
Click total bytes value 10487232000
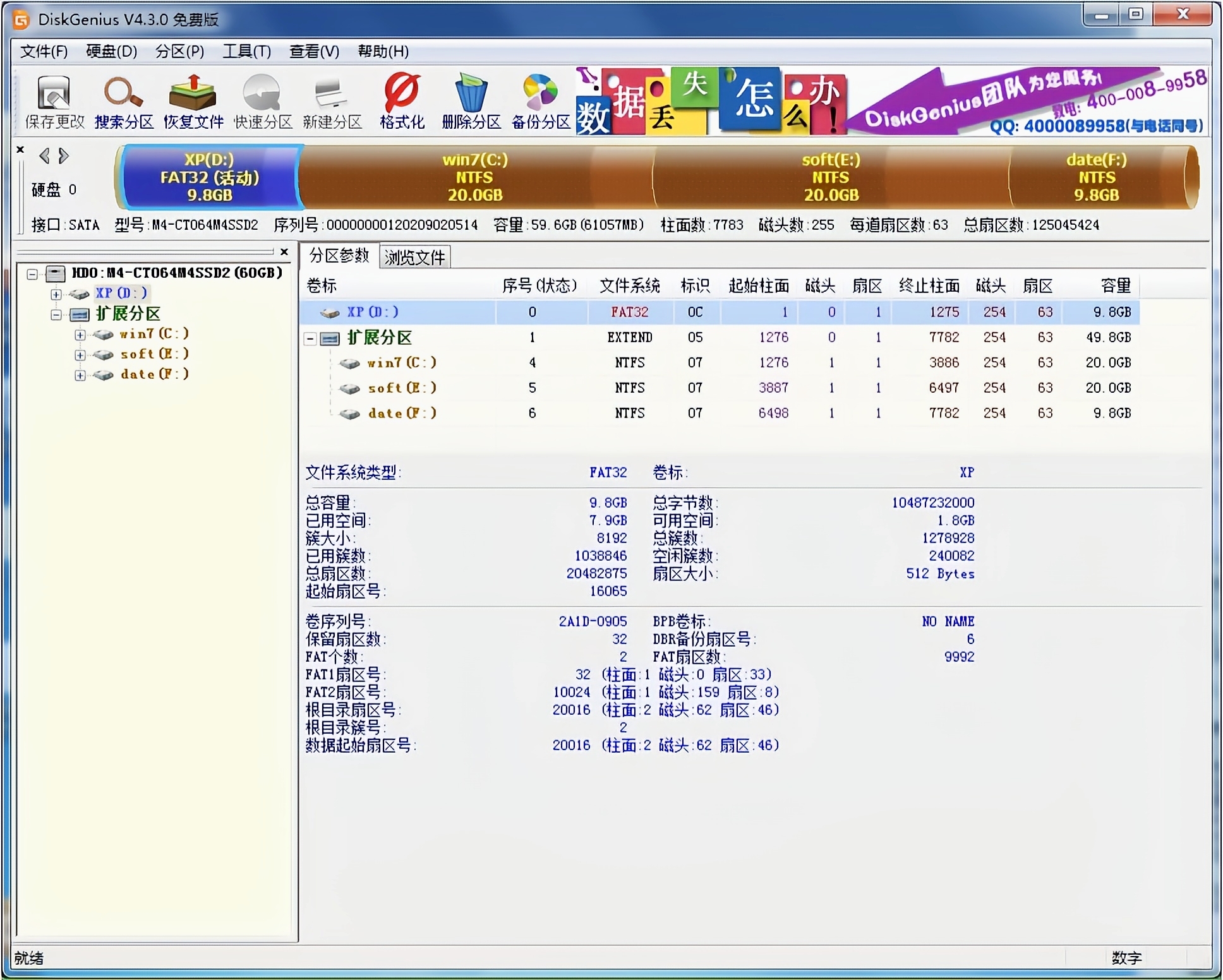click(x=933, y=503)
